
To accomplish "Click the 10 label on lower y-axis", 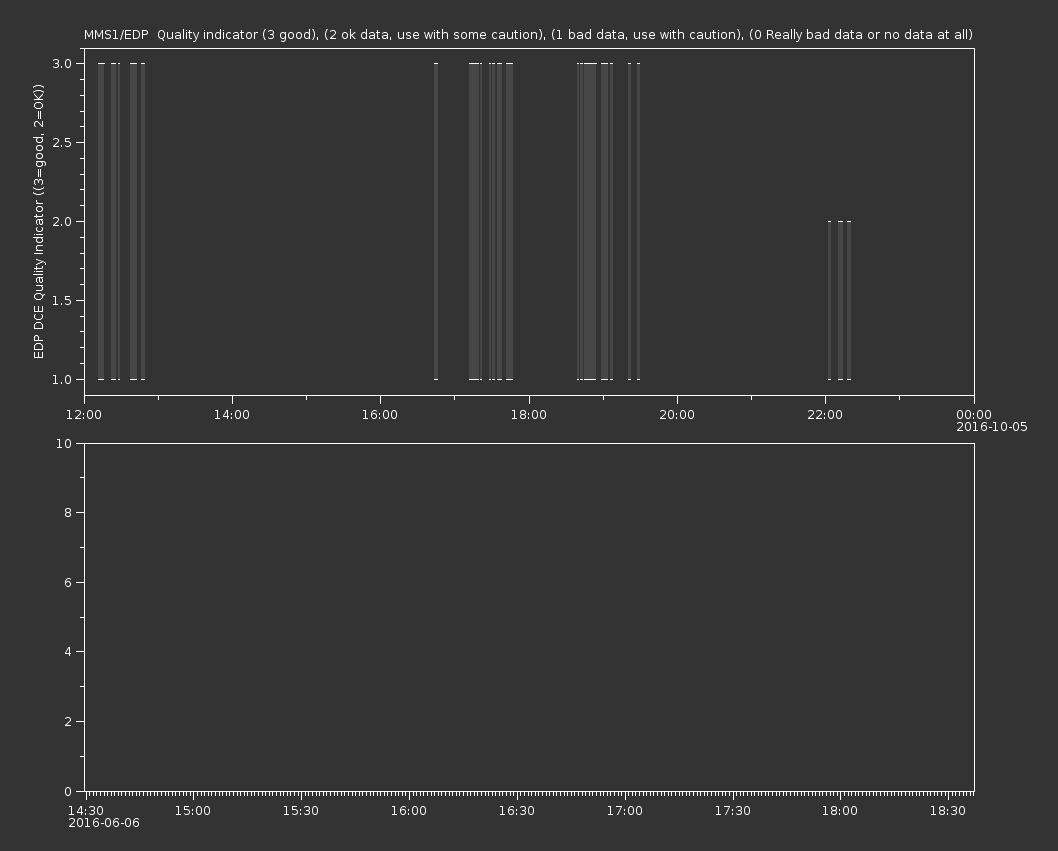I will pyautogui.click(x=64, y=443).
